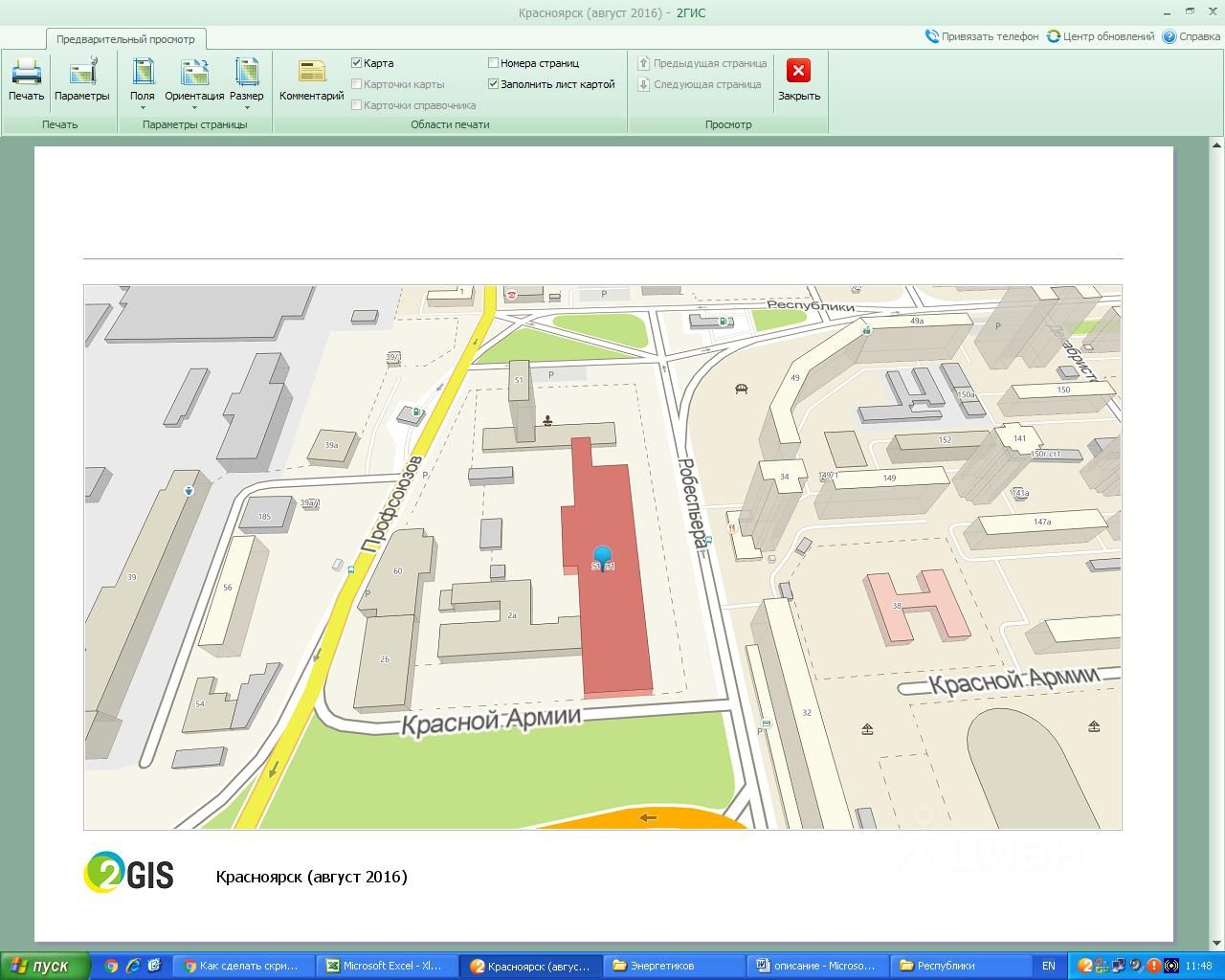Screen dimensions: 1225x980
Task: Uncheck the Карта checkbox
Action: coord(357,63)
